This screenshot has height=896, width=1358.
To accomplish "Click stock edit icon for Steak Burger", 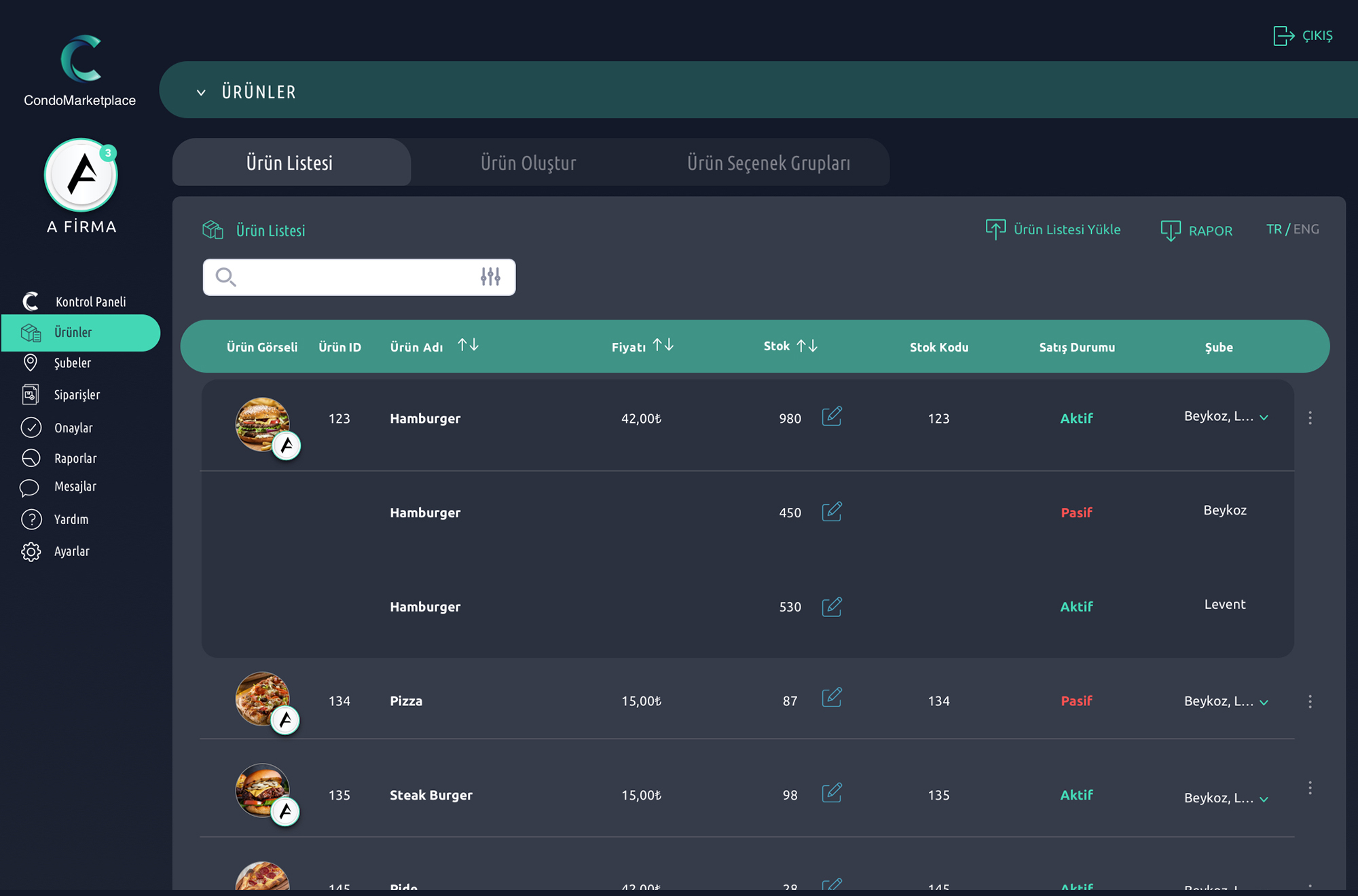I will 832,793.
